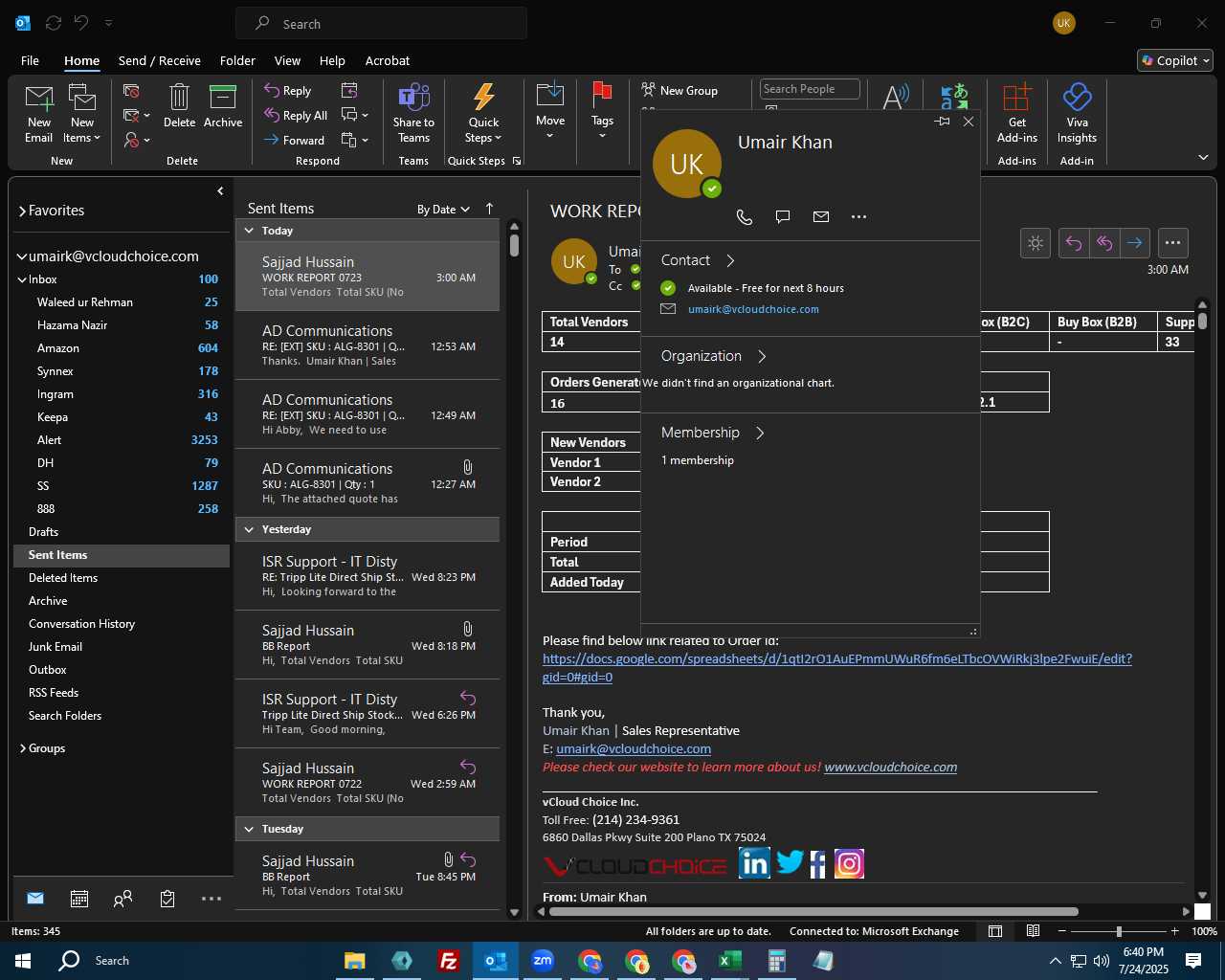Click the Instagram icon in signature
Screen dimensions: 1225x980
[850, 863]
